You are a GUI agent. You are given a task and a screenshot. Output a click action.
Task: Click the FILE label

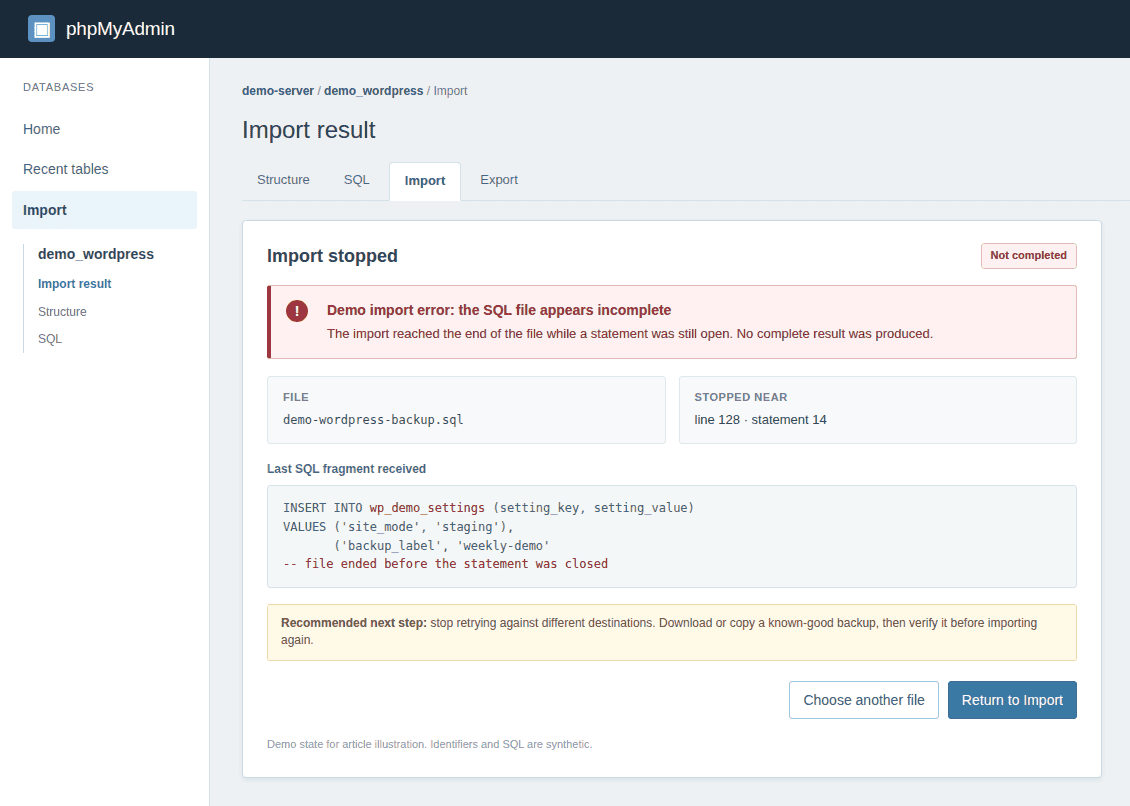(295, 397)
